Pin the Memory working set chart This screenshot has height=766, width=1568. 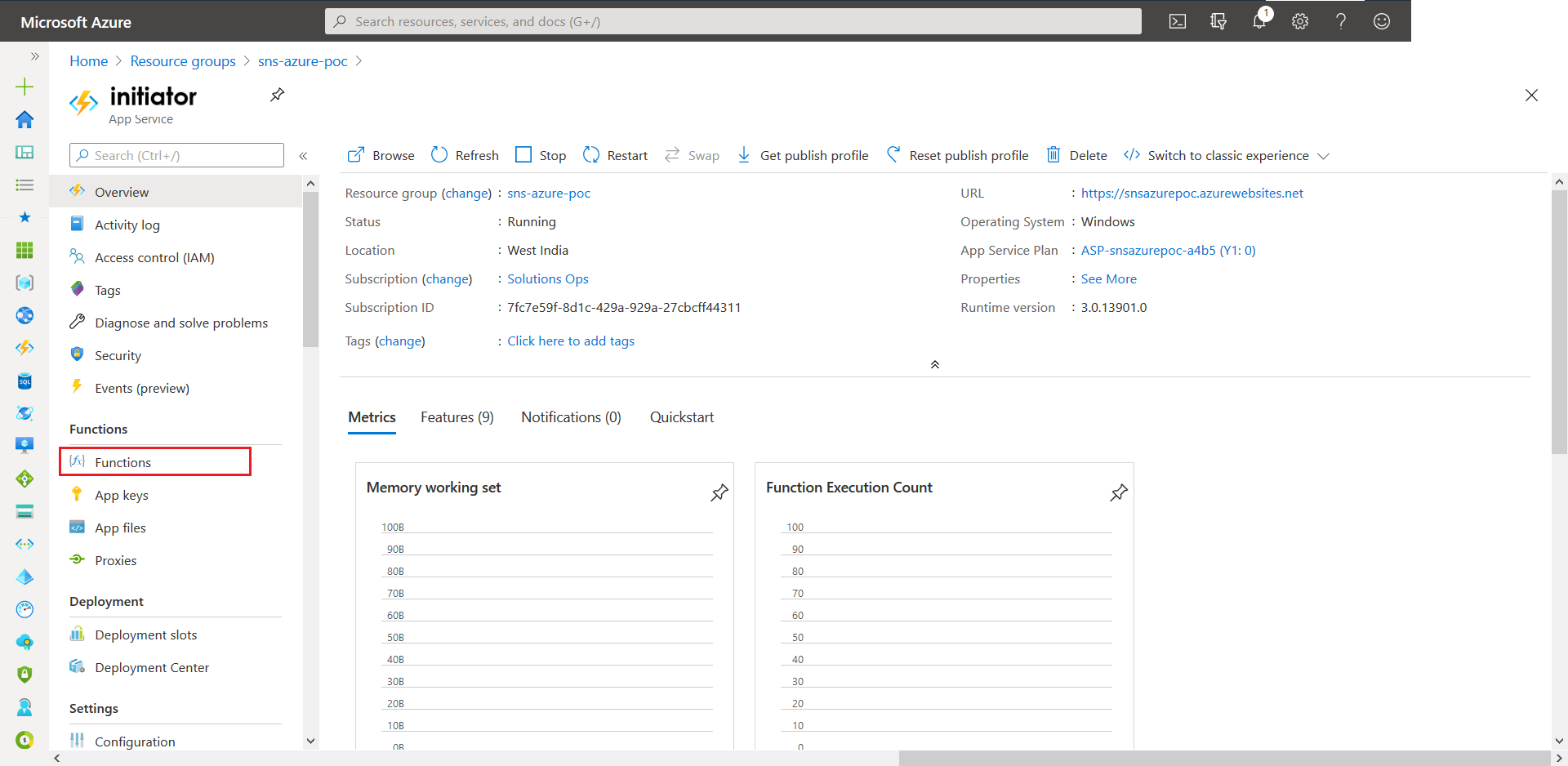(x=719, y=492)
